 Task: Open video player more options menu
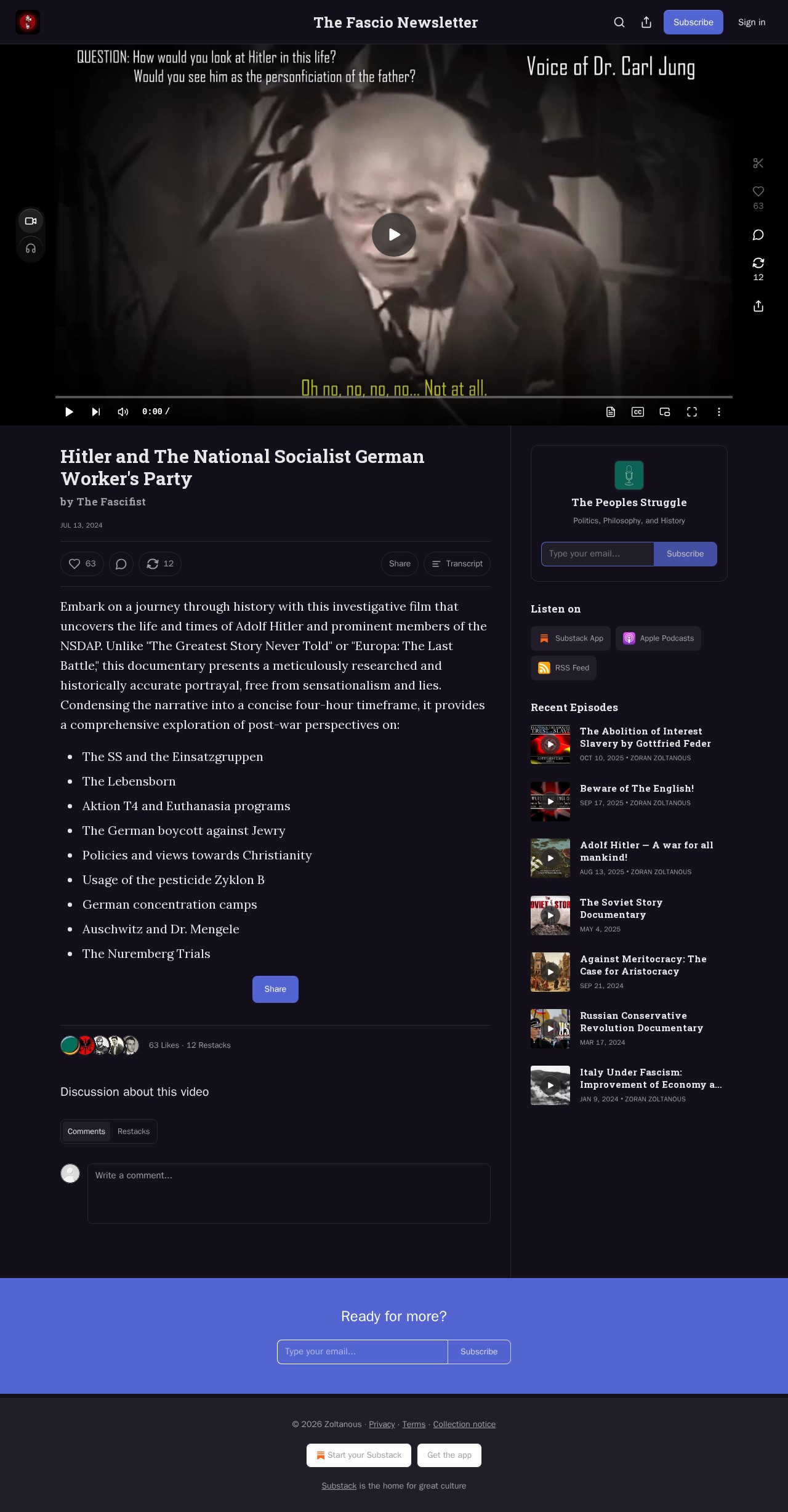719,412
